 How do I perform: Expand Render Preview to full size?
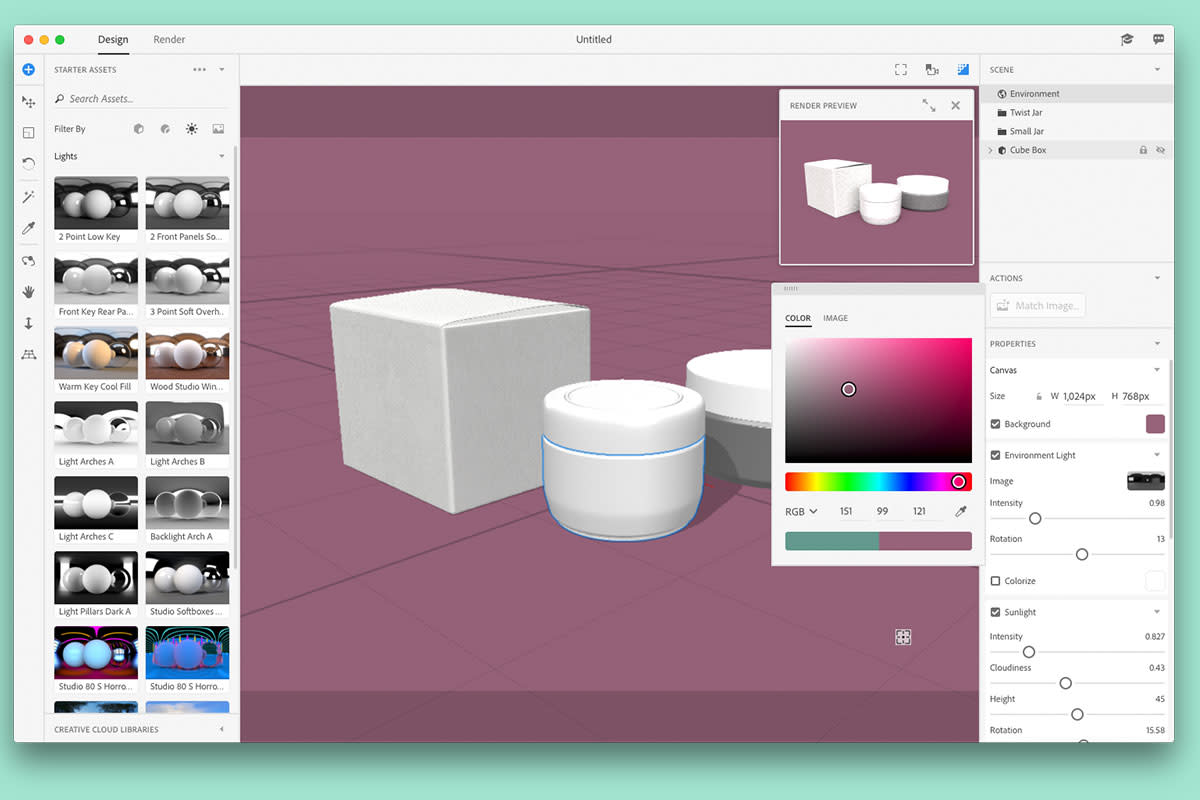click(929, 105)
